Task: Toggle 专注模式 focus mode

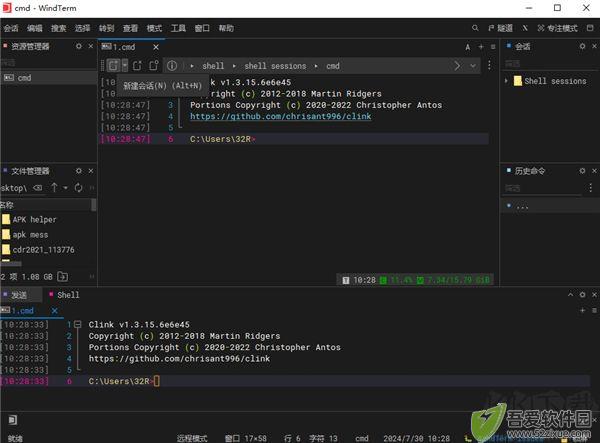Action: click(x=558, y=28)
